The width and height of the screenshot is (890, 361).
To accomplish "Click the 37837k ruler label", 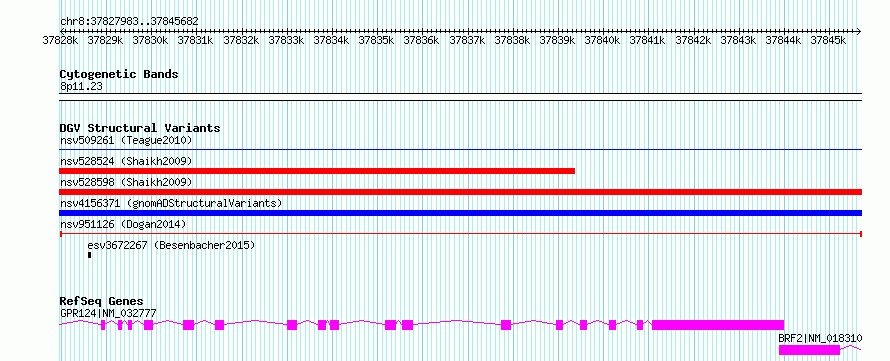I will 467,40.
